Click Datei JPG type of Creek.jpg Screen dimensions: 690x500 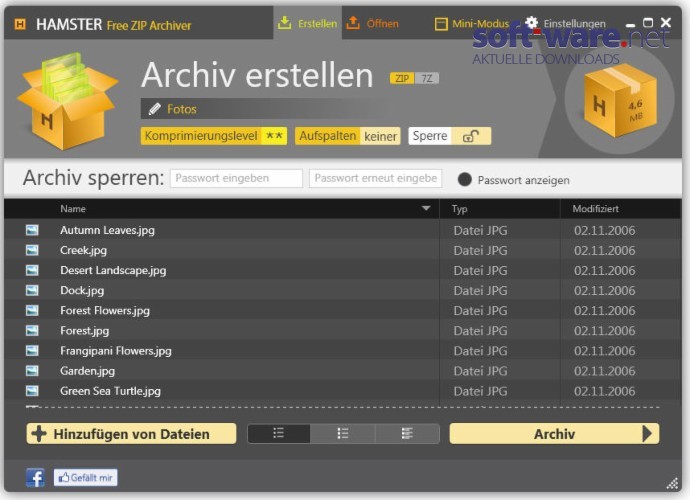pos(481,250)
